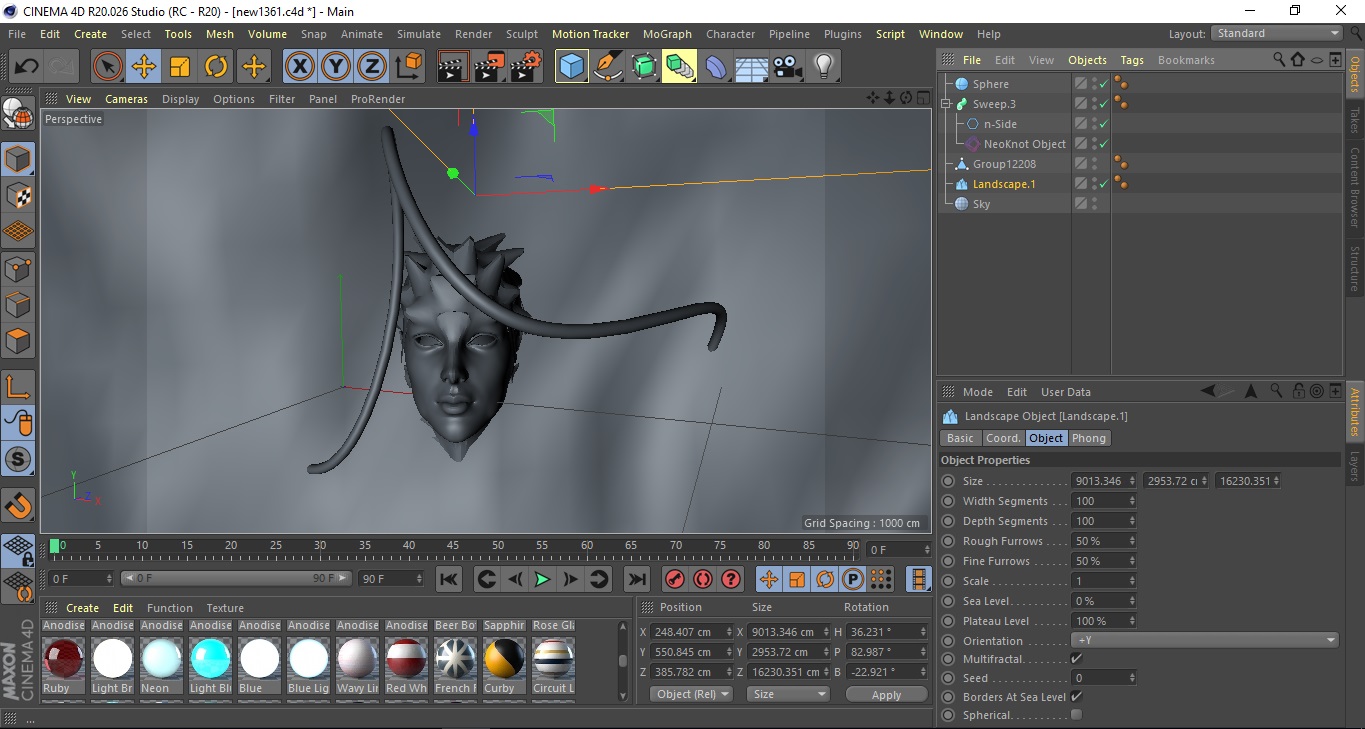Toggle Sphere visibility dots
The height and width of the screenshot is (729, 1365).
[x=1094, y=84]
